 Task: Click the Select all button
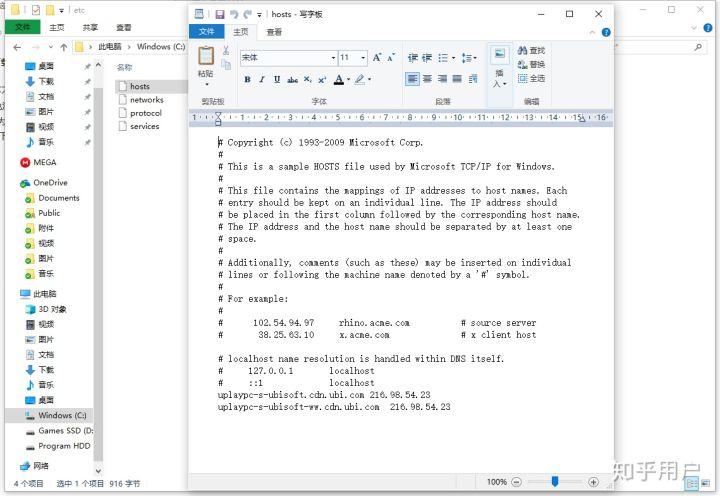click(x=531, y=79)
